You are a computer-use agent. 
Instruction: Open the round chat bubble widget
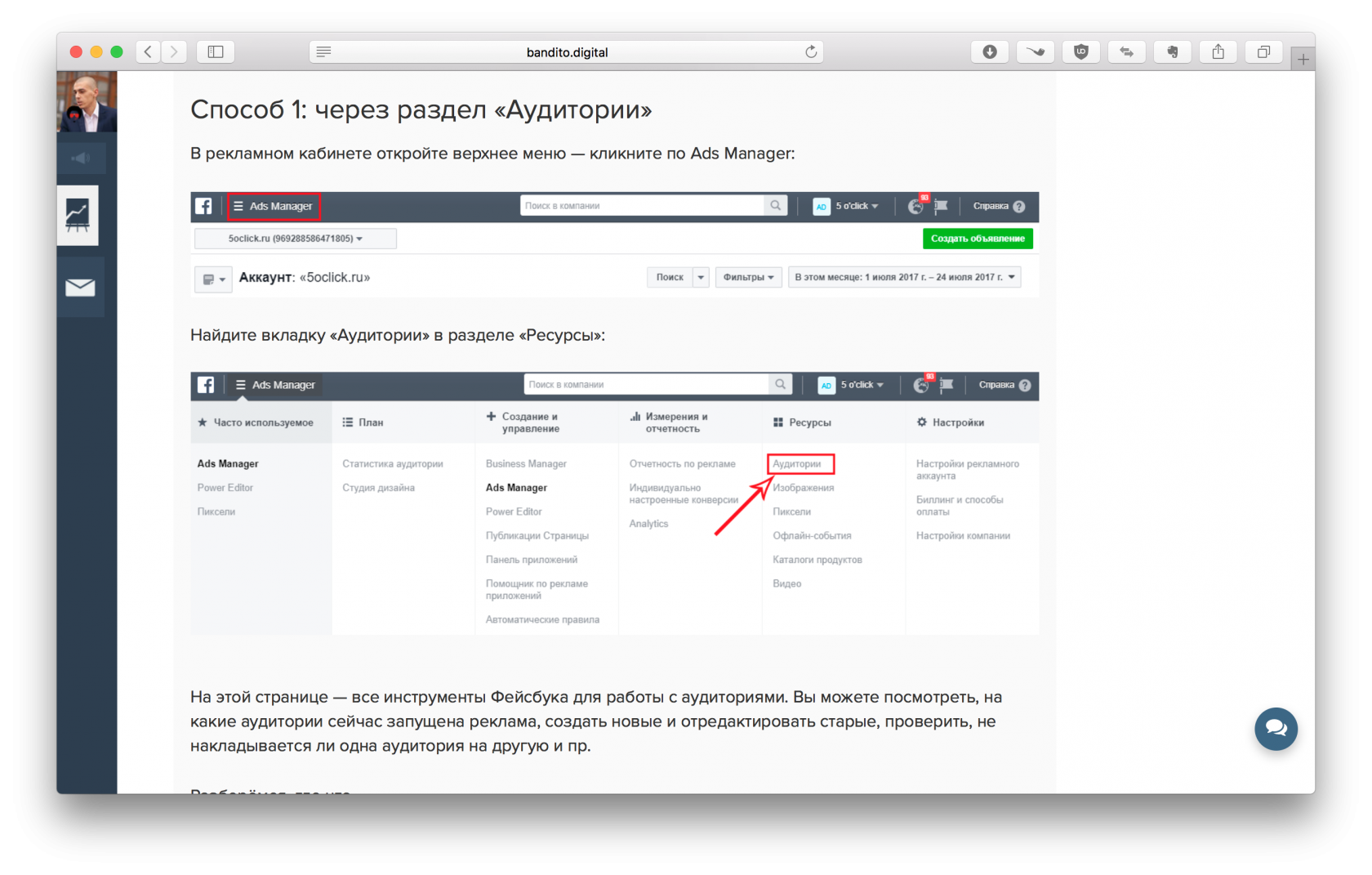click(x=1276, y=728)
